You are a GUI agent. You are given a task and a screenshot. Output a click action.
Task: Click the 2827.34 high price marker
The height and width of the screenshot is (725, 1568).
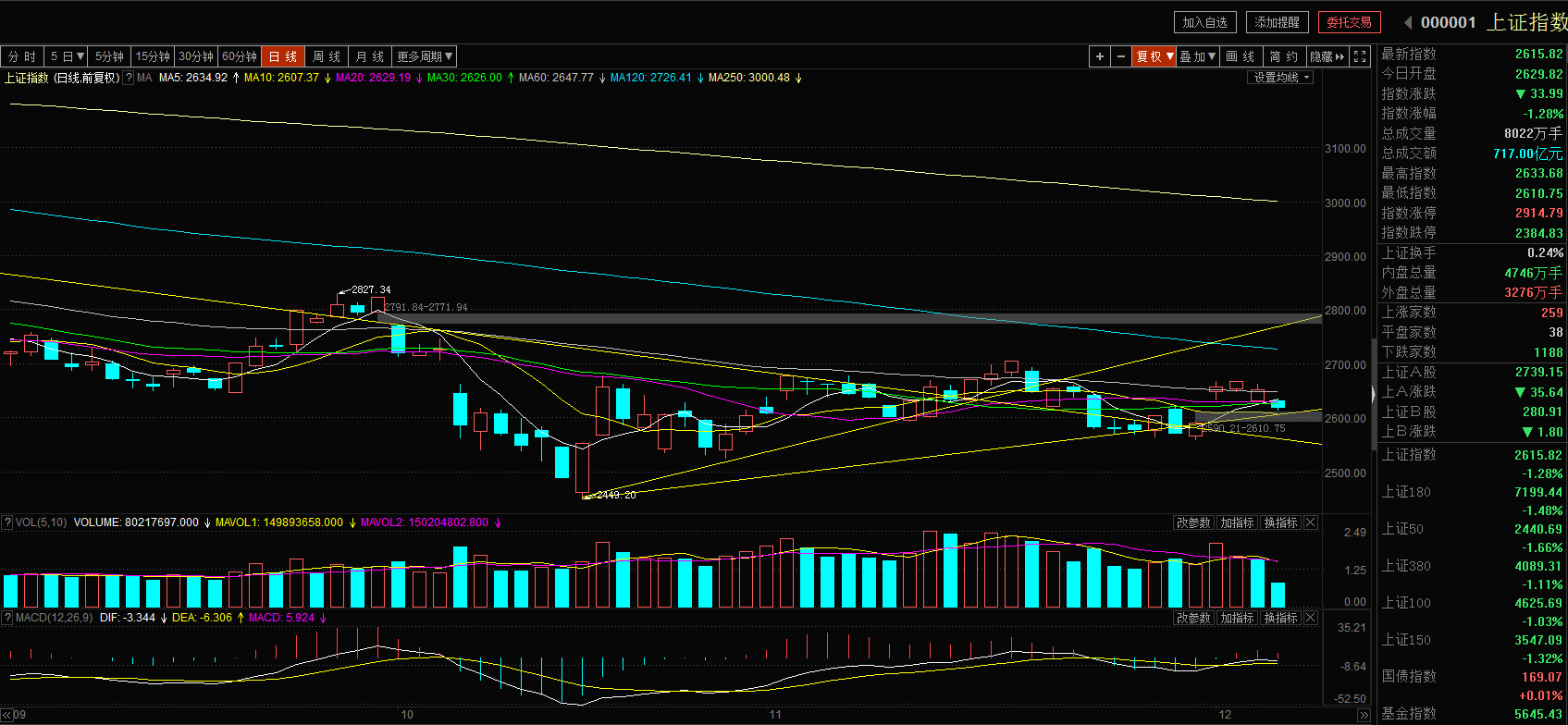click(371, 289)
